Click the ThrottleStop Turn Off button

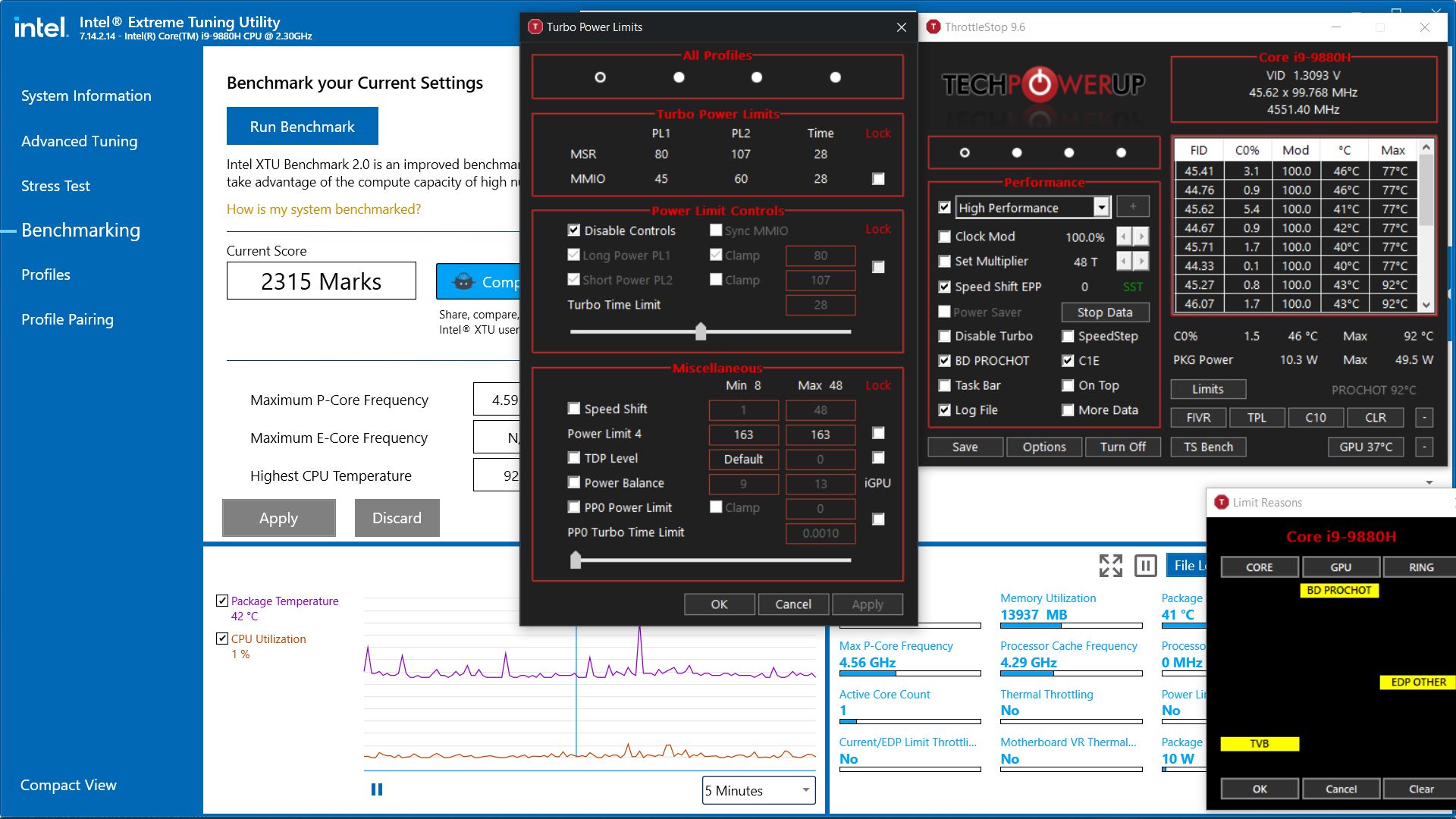[x=1122, y=447]
